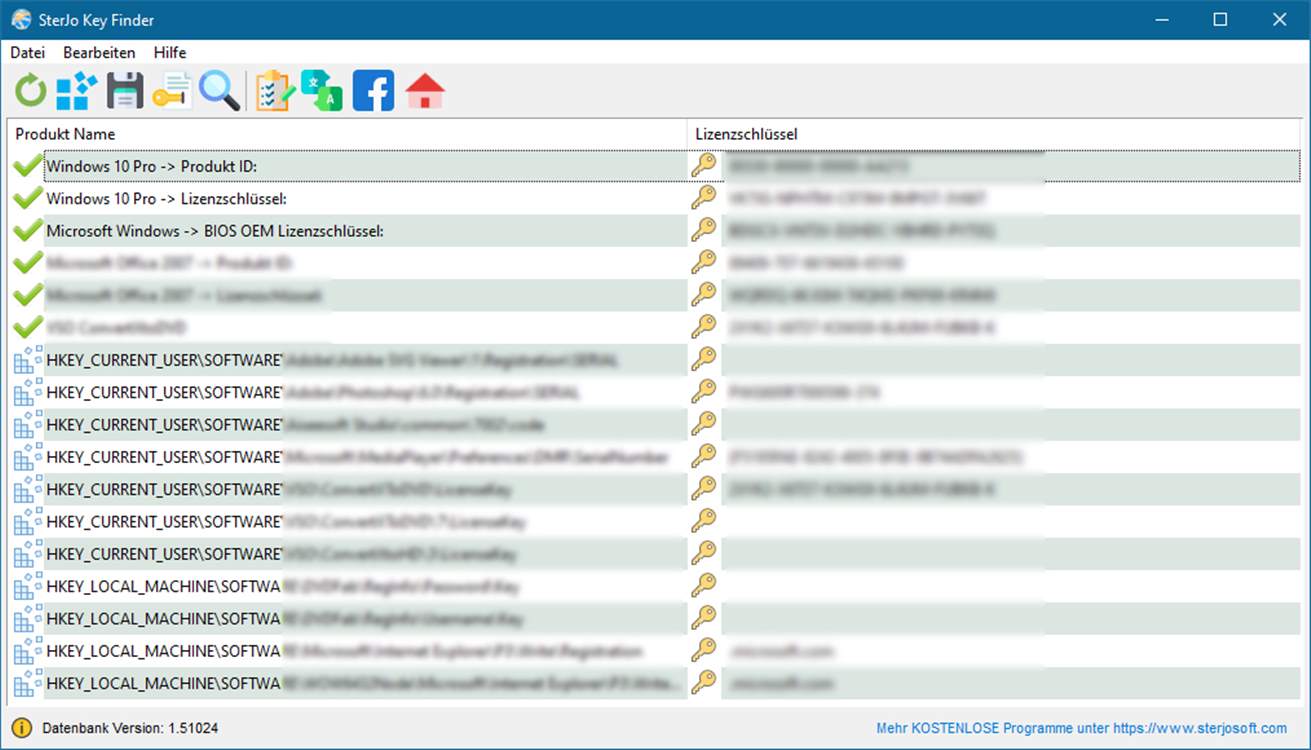Click key icon in Windows 10 Pro Lizenzschlüssel row

[x=704, y=198]
